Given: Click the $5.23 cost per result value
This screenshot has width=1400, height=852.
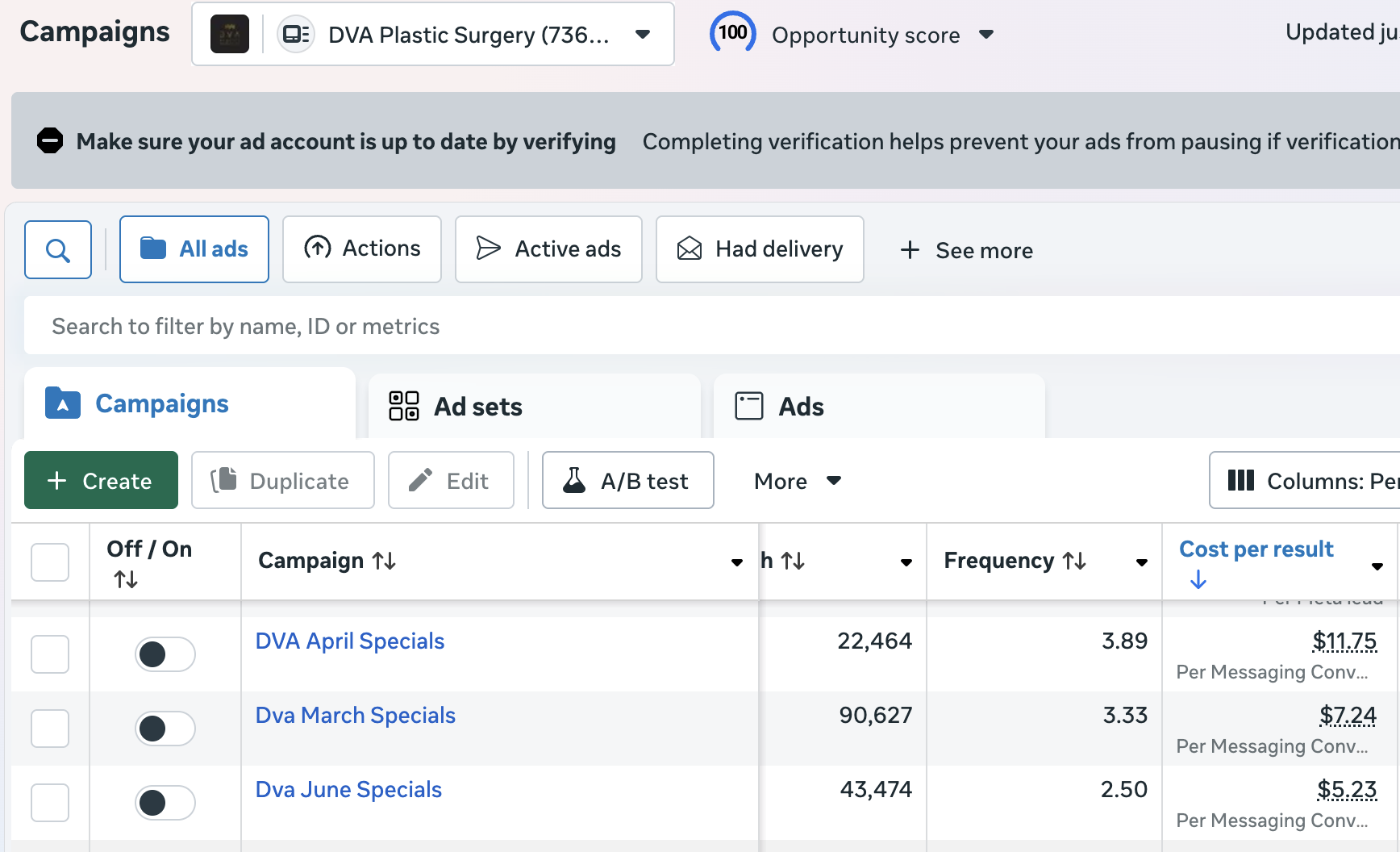Looking at the screenshot, I should (x=1347, y=790).
